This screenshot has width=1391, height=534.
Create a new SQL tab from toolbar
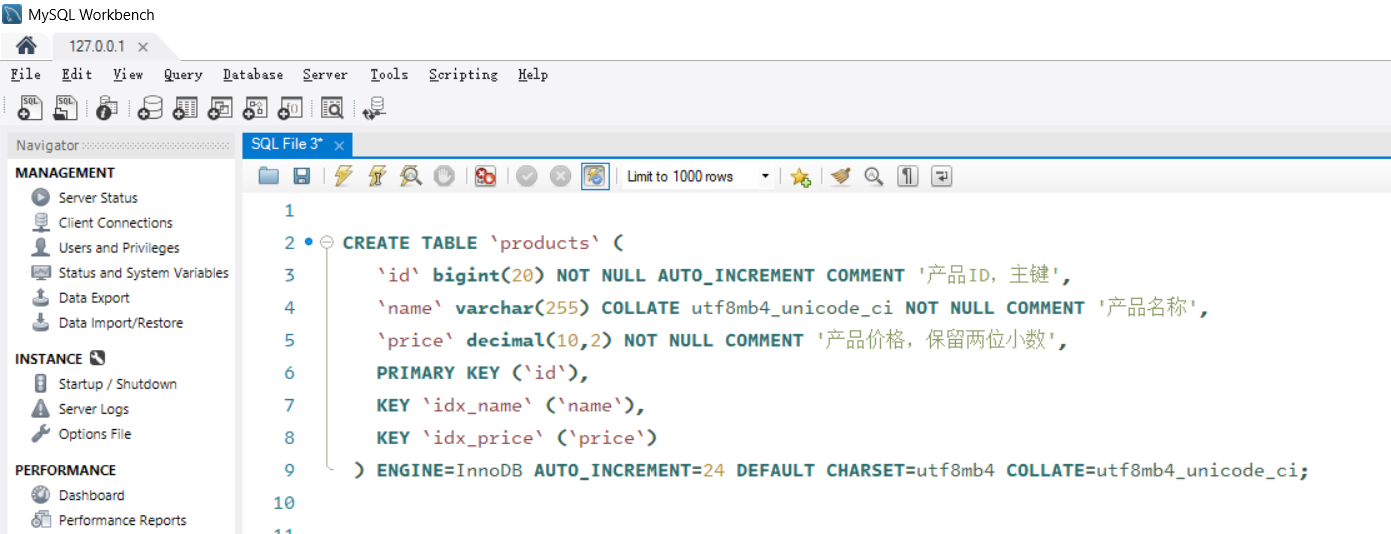[x=30, y=108]
